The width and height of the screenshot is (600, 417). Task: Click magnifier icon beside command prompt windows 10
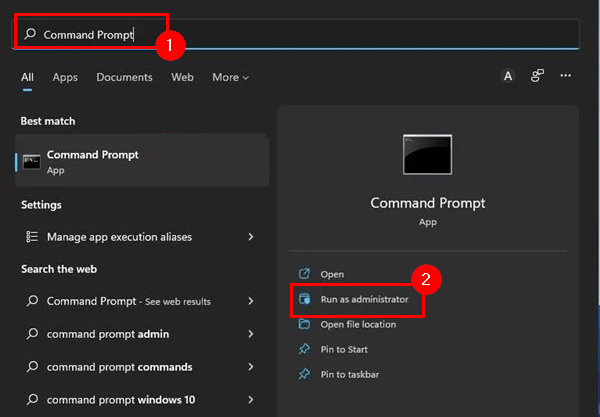point(33,399)
